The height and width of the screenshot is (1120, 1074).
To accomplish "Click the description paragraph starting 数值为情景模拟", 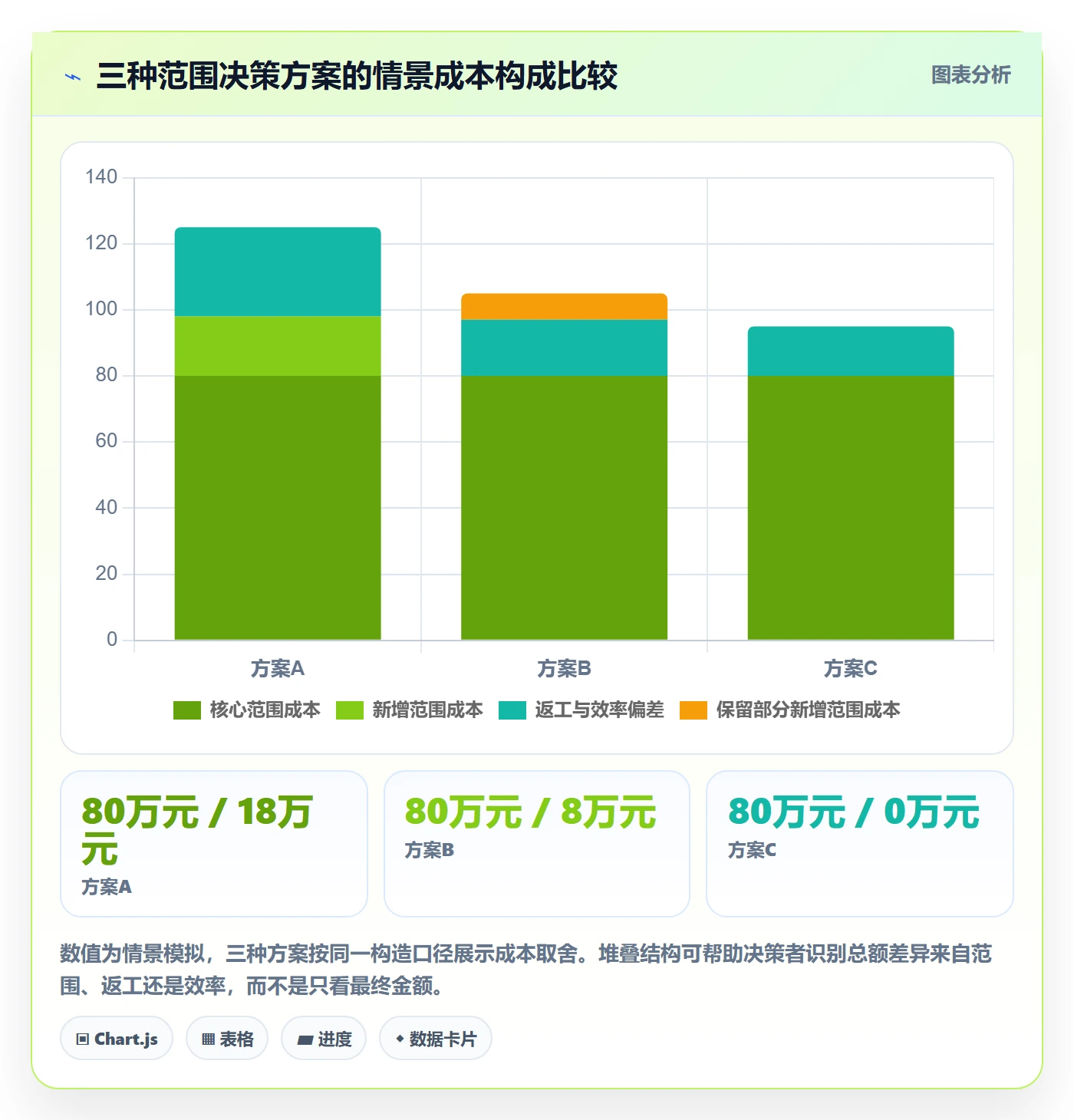I will point(526,970).
